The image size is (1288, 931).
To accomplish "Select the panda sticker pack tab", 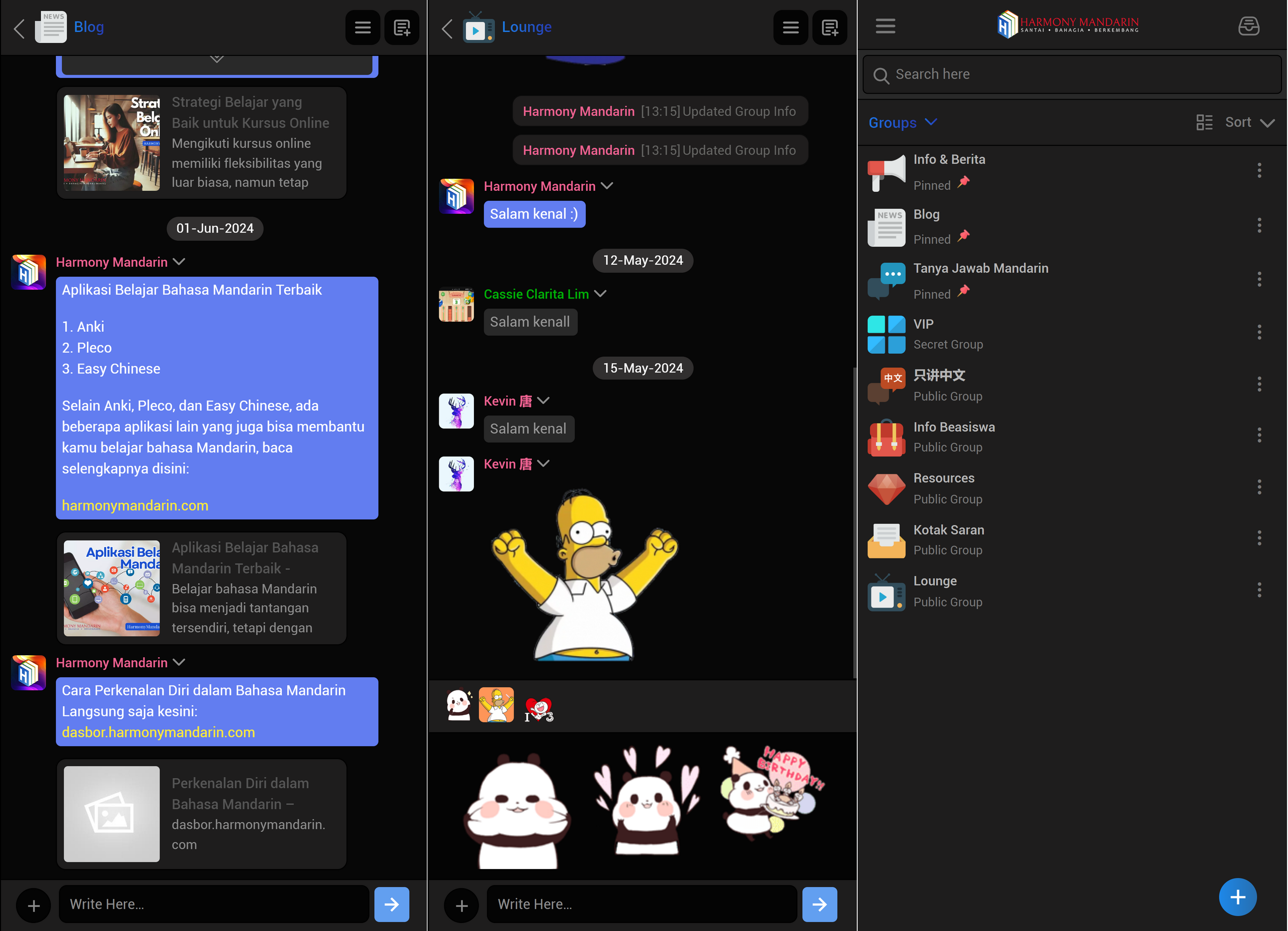I will pyautogui.click(x=458, y=705).
